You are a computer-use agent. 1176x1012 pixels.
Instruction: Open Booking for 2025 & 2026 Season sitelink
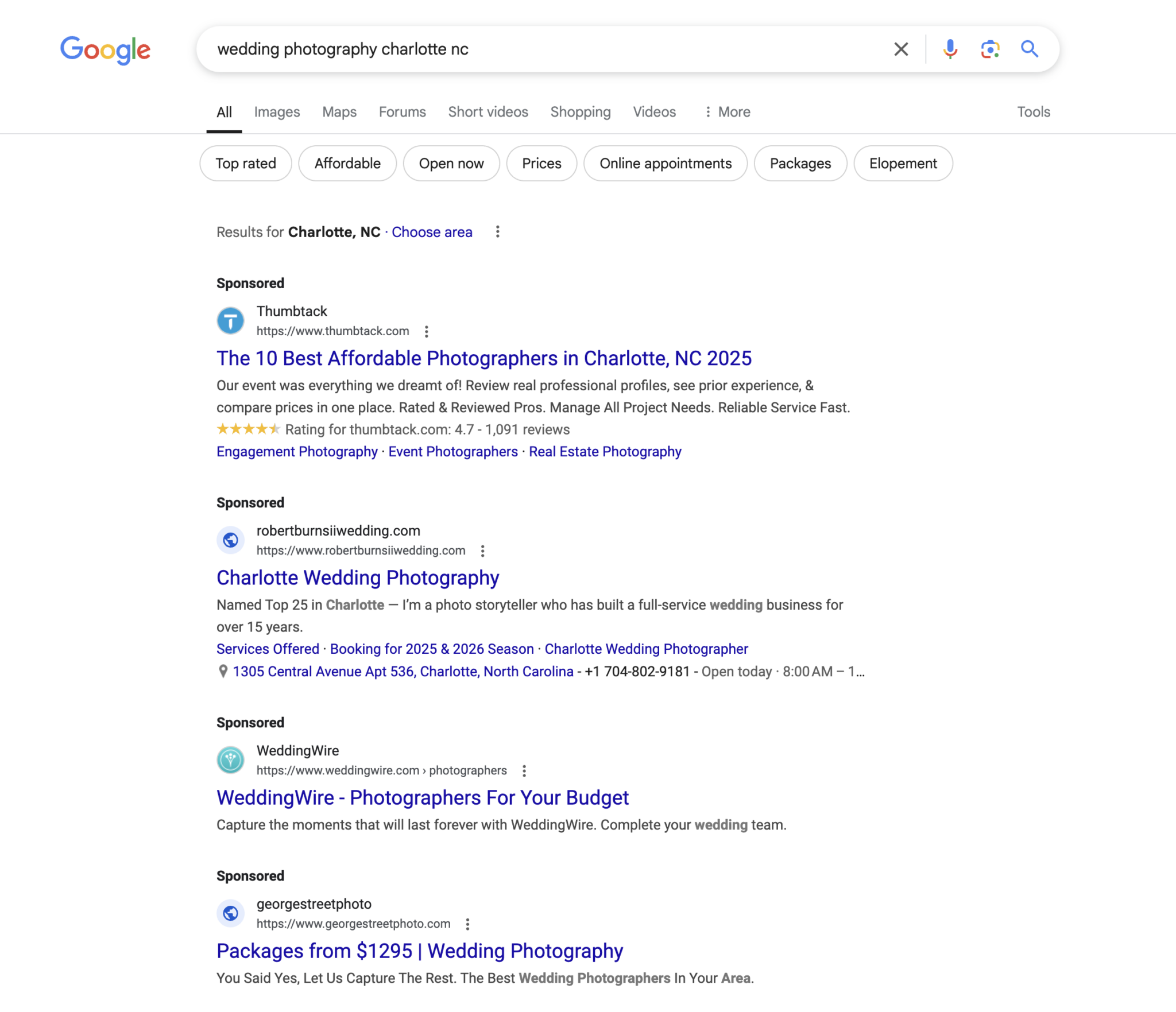432,649
